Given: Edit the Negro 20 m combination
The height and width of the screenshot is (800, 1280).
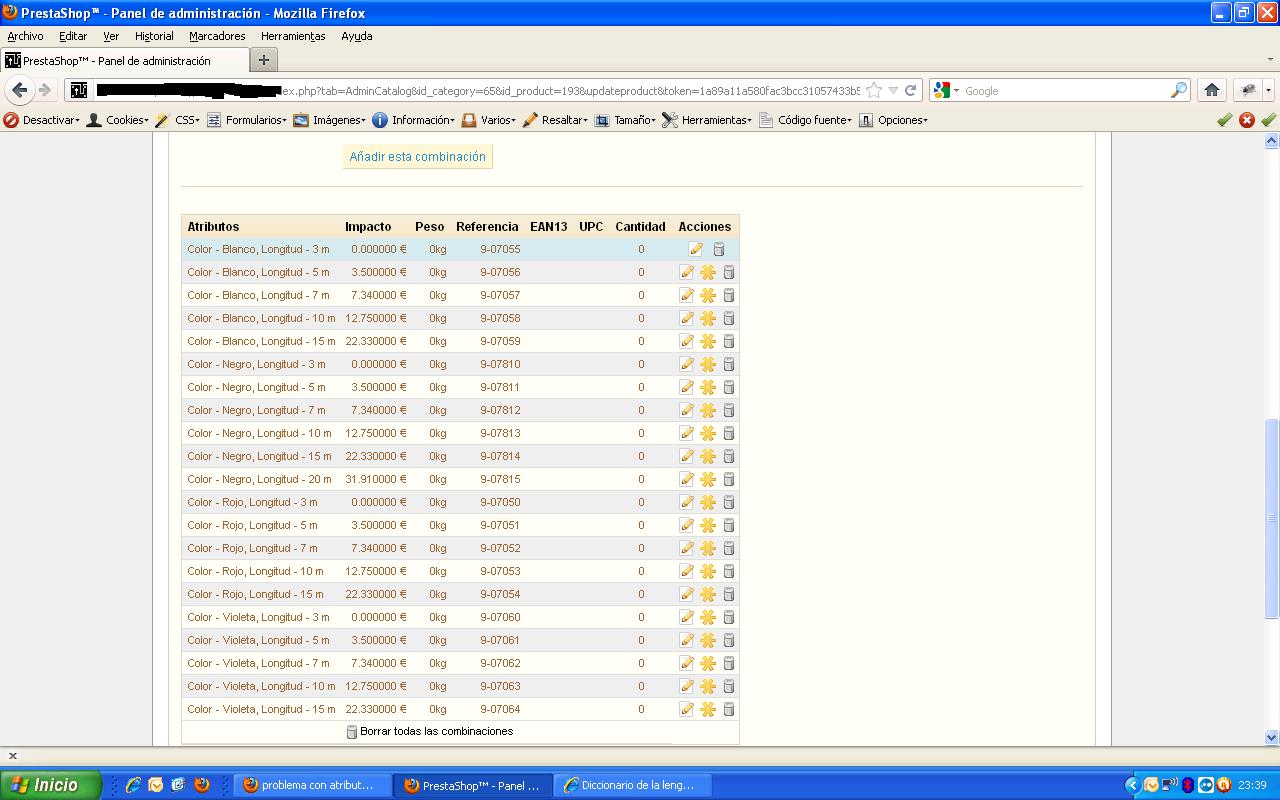Looking at the screenshot, I should tap(687, 479).
